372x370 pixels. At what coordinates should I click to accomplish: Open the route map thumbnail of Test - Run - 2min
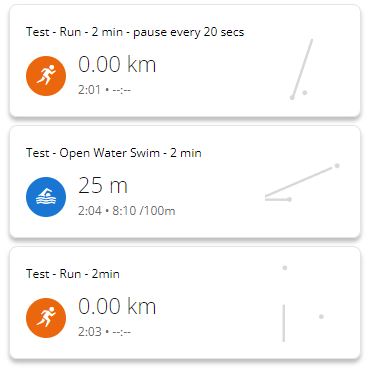pos(303,304)
